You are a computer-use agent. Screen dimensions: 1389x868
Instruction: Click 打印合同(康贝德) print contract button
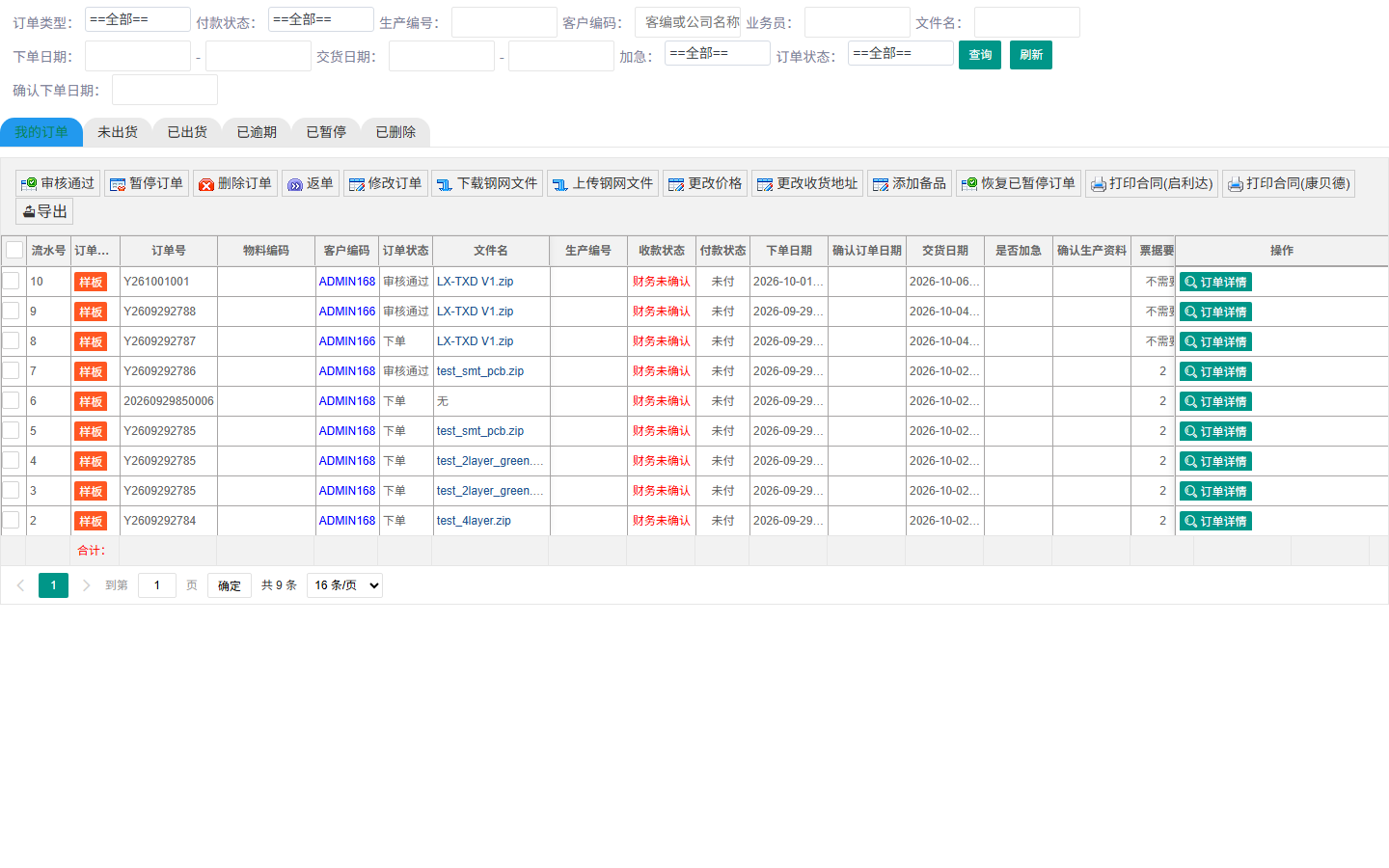pyautogui.click(x=1289, y=183)
